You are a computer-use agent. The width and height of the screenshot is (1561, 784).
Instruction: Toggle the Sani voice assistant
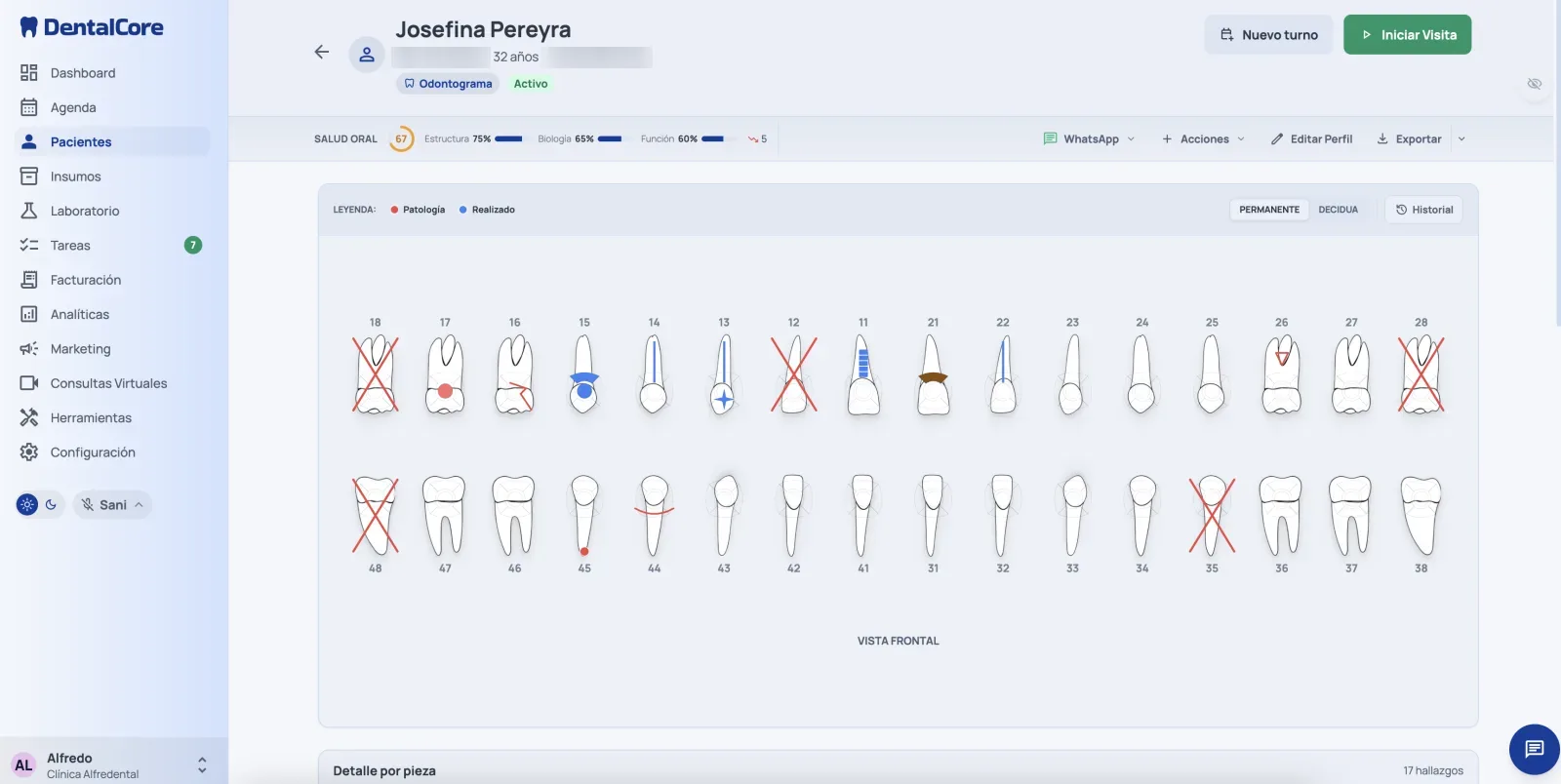pyautogui.click(x=112, y=504)
